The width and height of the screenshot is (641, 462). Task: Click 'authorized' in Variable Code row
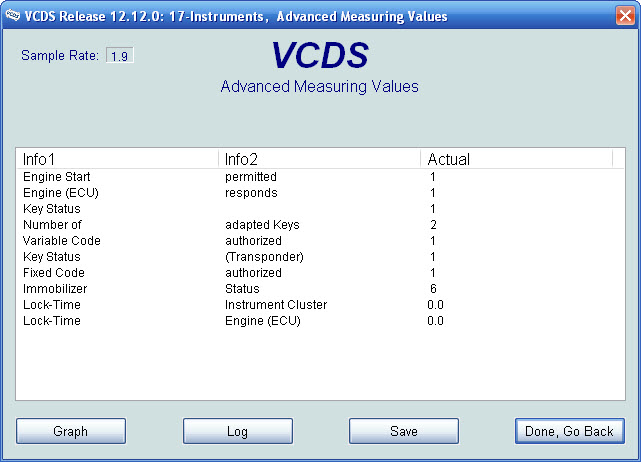[x=253, y=240]
